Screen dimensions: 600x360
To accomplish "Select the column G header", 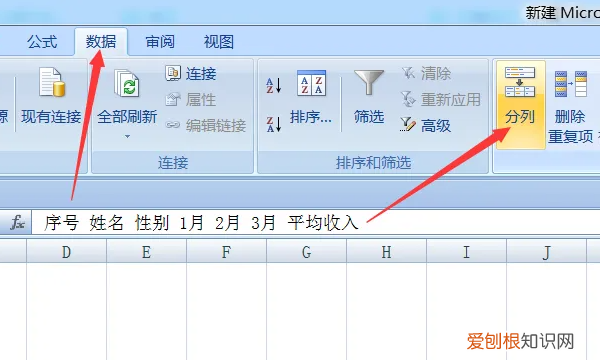I will pyautogui.click(x=307, y=251).
